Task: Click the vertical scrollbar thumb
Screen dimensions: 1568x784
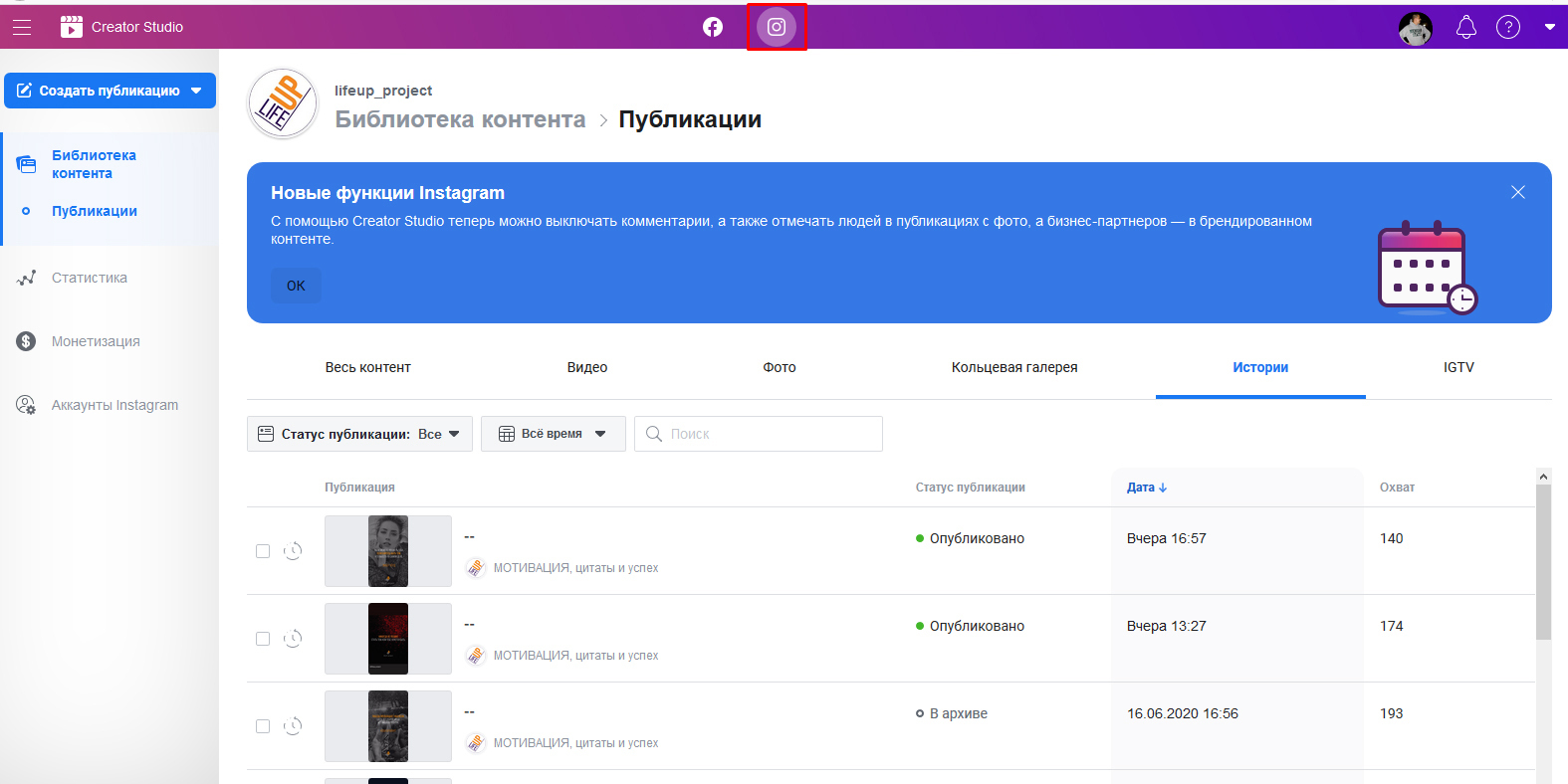Action: click(1543, 562)
